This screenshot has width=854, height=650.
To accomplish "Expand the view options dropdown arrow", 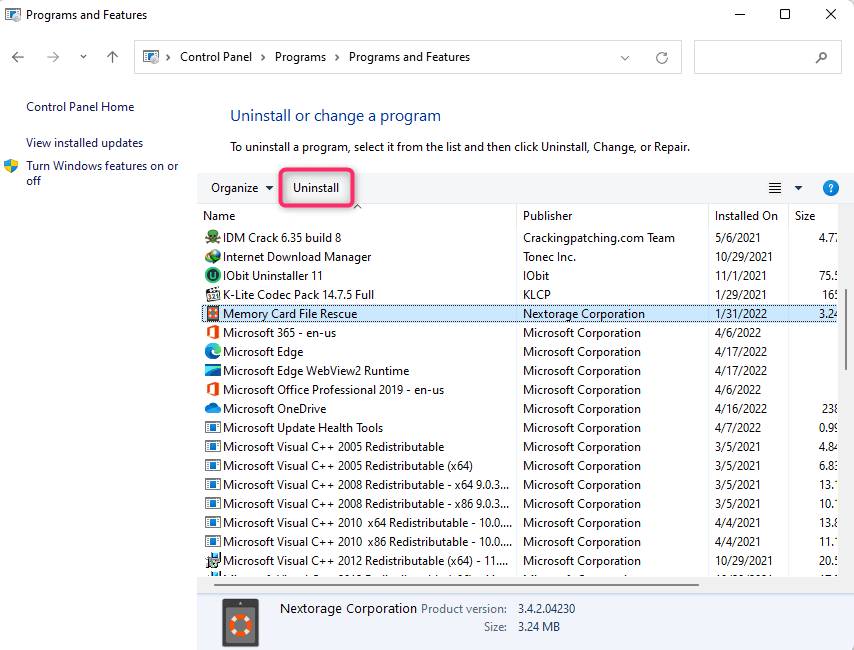I will click(798, 188).
